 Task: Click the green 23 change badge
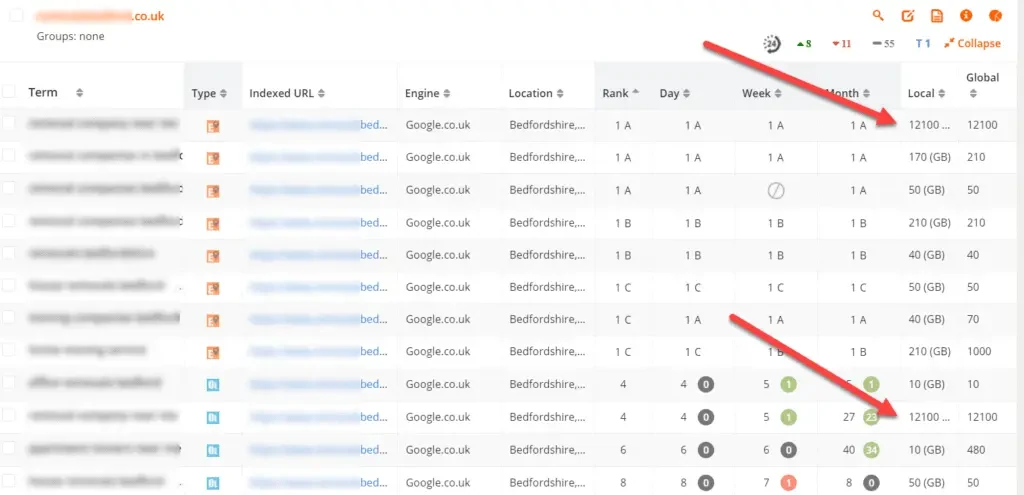[871, 417]
